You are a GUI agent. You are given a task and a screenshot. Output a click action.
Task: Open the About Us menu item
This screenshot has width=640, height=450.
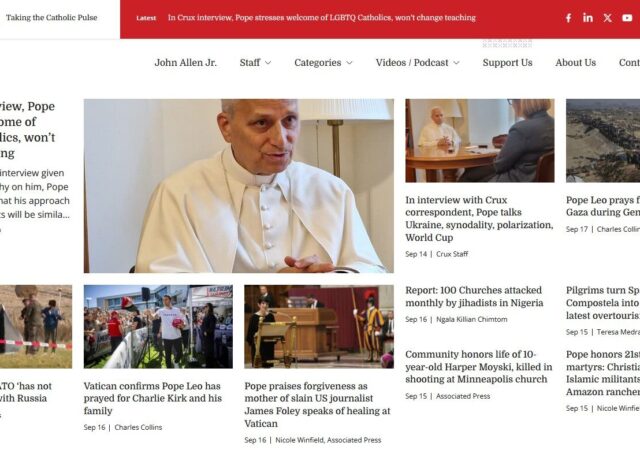click(x=576, y=62)
